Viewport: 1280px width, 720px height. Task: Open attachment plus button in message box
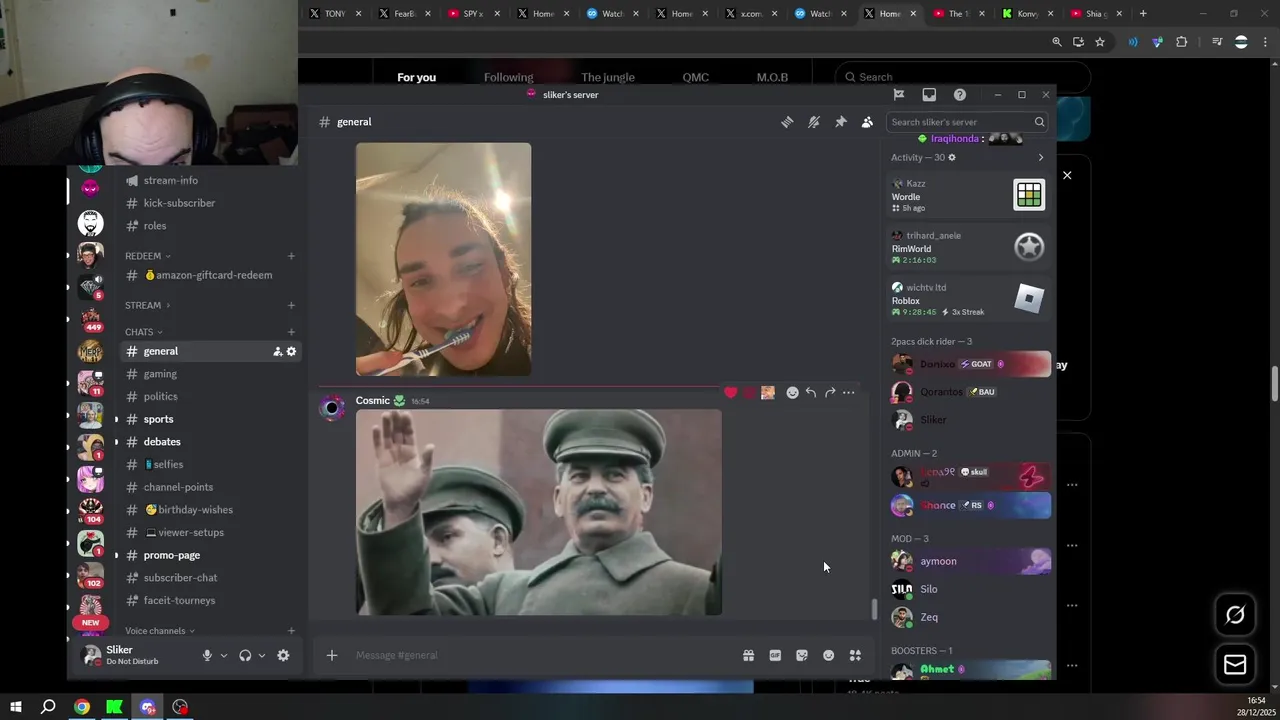coord(332,655)
